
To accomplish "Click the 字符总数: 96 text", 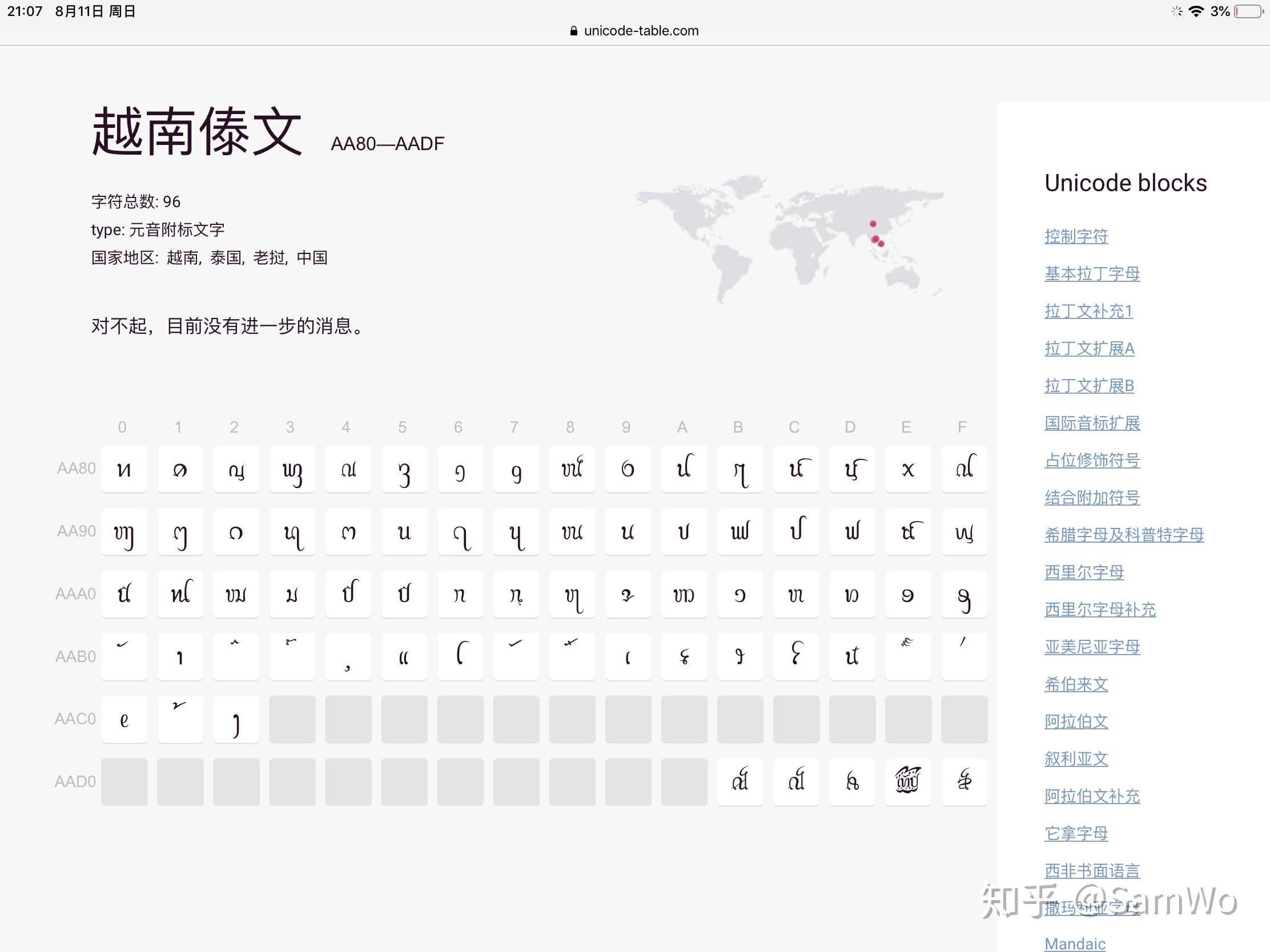I will click(x=135, y=201).
